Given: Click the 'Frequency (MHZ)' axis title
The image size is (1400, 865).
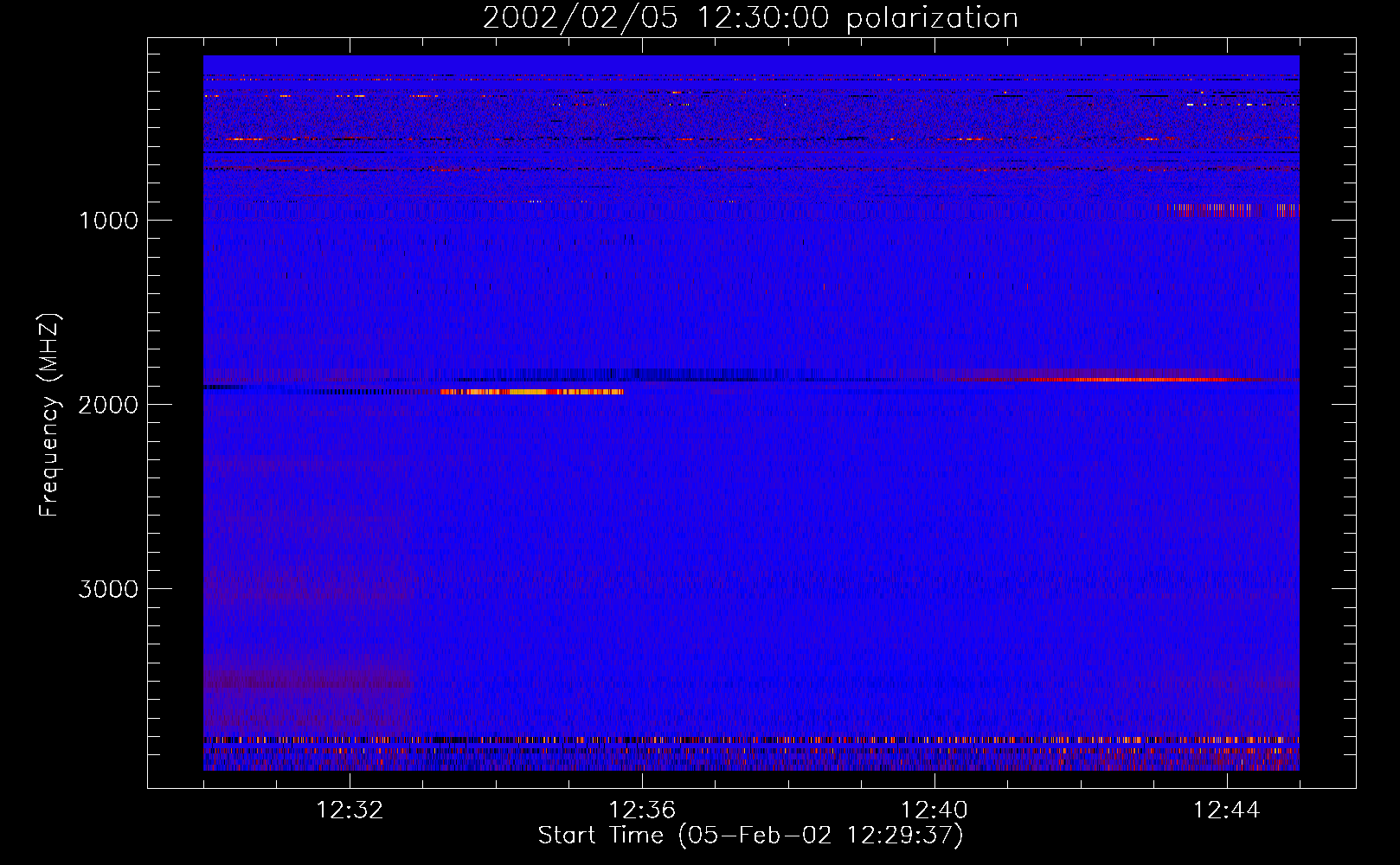Looking at the screenshot, I should click(x=49, y=415).
